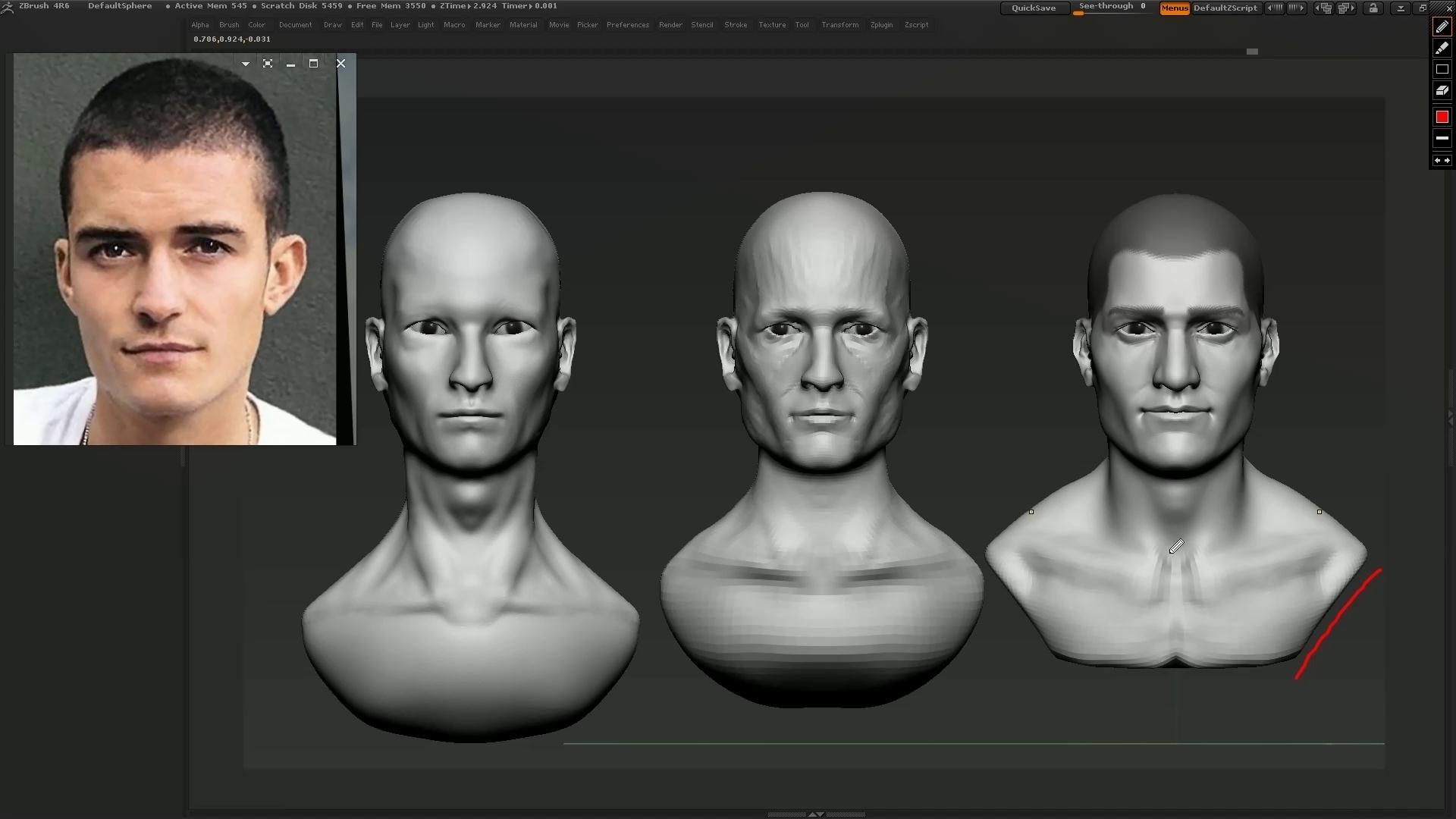1456x819 pixels.
Task: Toggle the reference image fit-view button
Action: coord(268,64)
